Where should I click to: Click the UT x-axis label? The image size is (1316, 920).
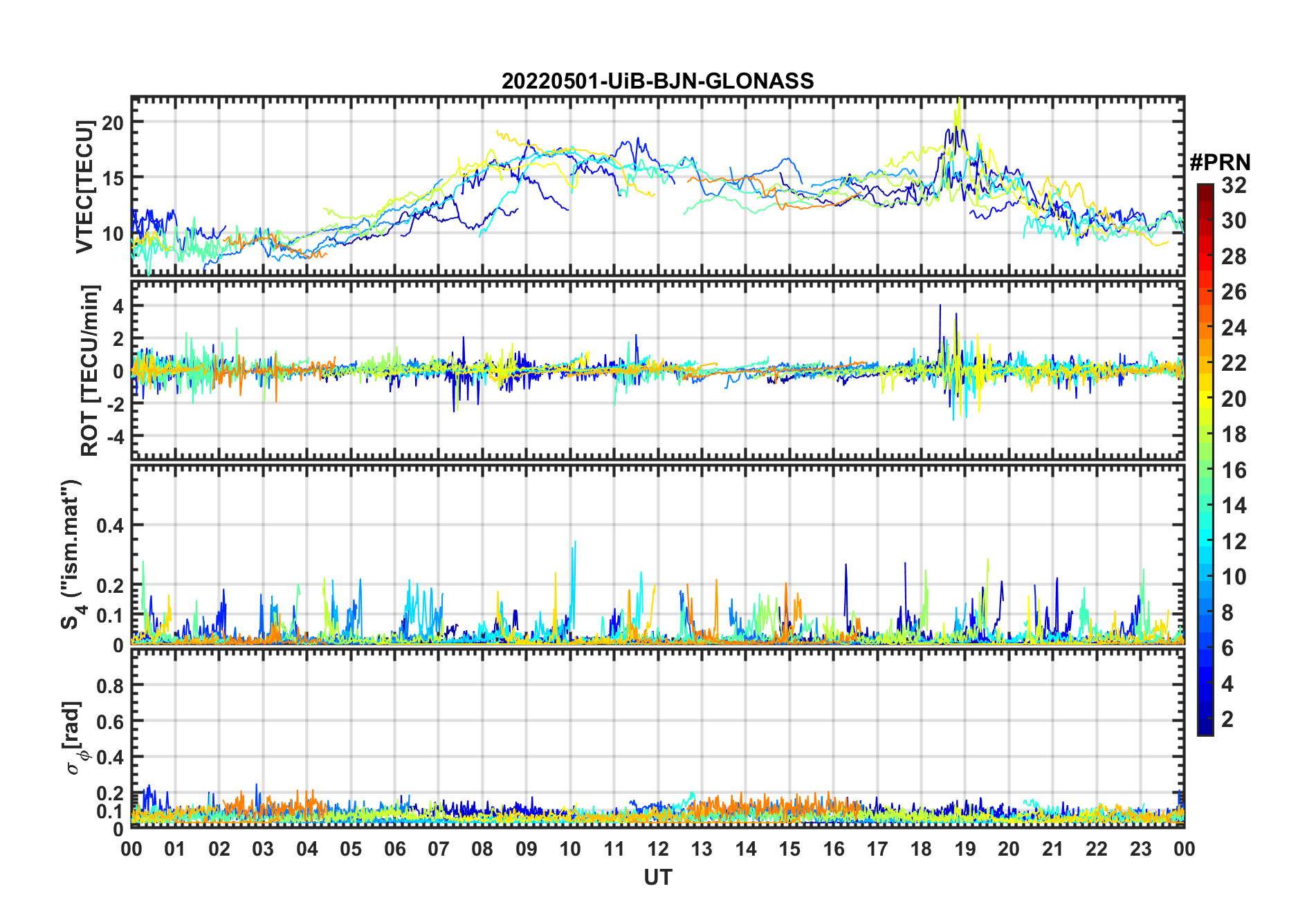click(657, 878)
